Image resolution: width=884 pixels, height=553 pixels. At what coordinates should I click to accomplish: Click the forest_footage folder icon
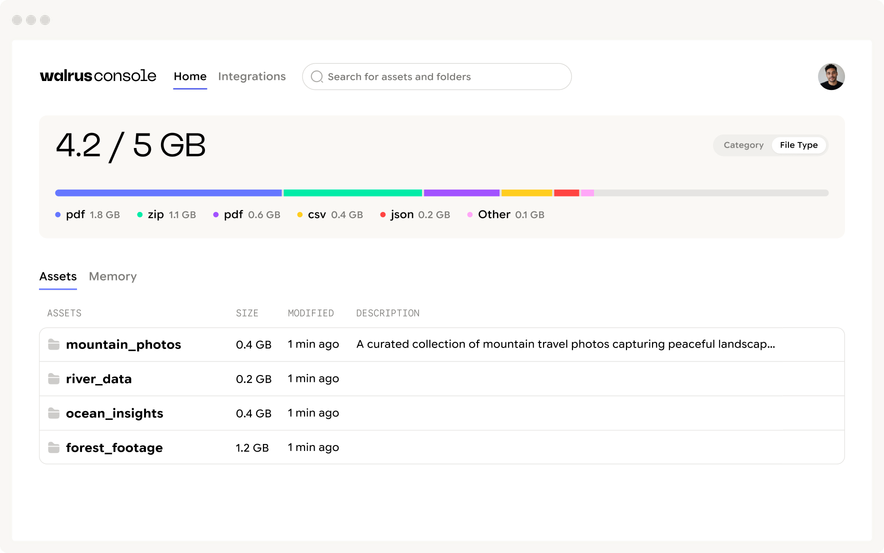(x=54, y=448)
